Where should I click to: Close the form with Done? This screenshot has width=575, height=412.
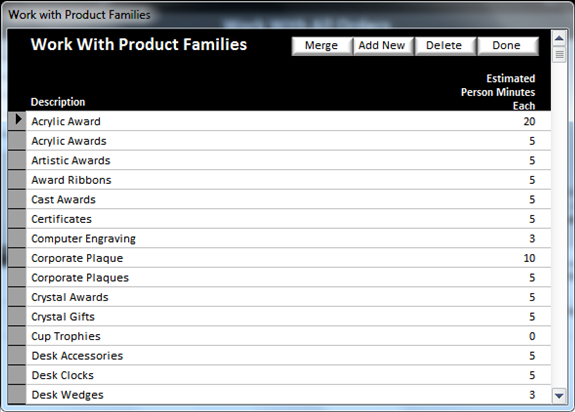click(508, 46)
